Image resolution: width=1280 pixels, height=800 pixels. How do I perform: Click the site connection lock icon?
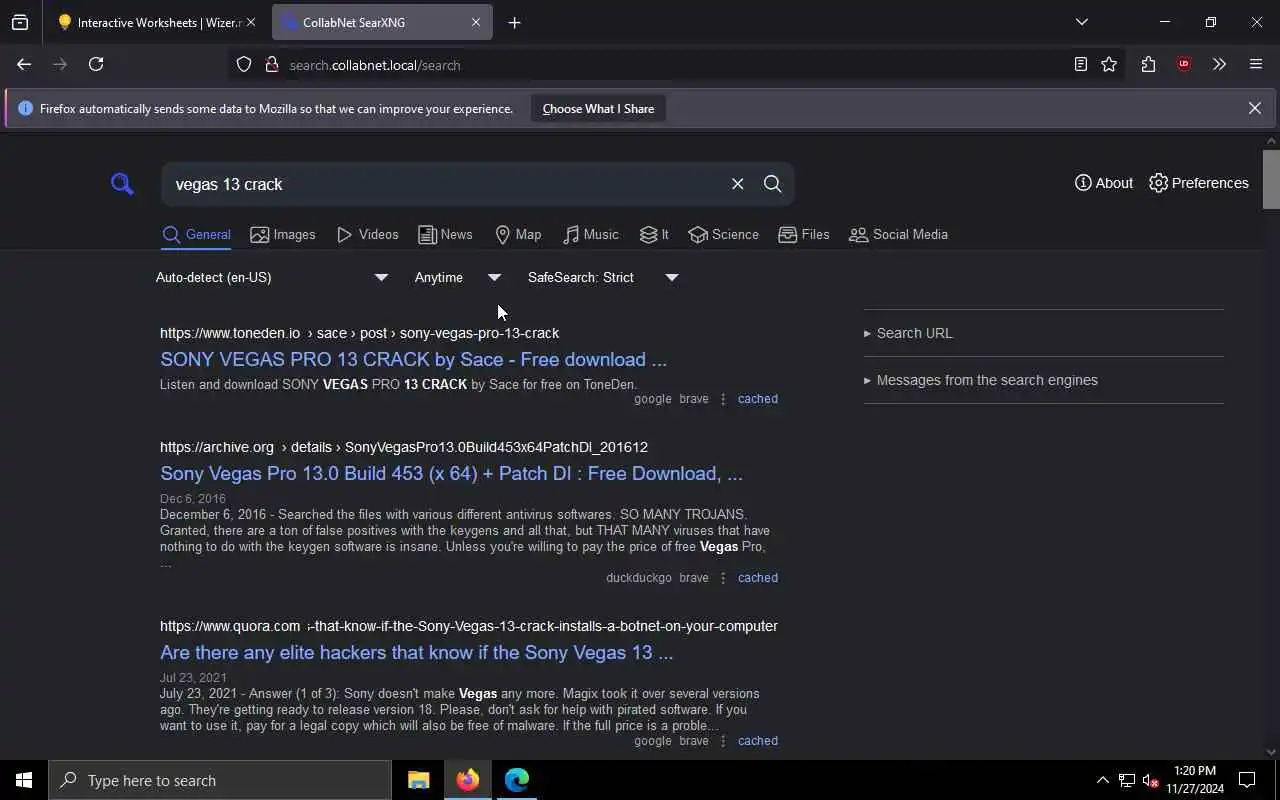click(271, 65)
